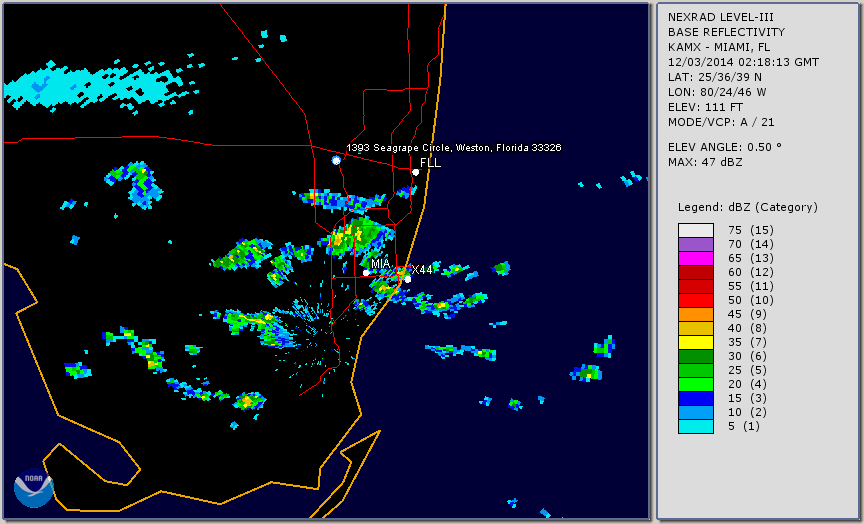Click the '35 (7)' legend value

(747, 342)
